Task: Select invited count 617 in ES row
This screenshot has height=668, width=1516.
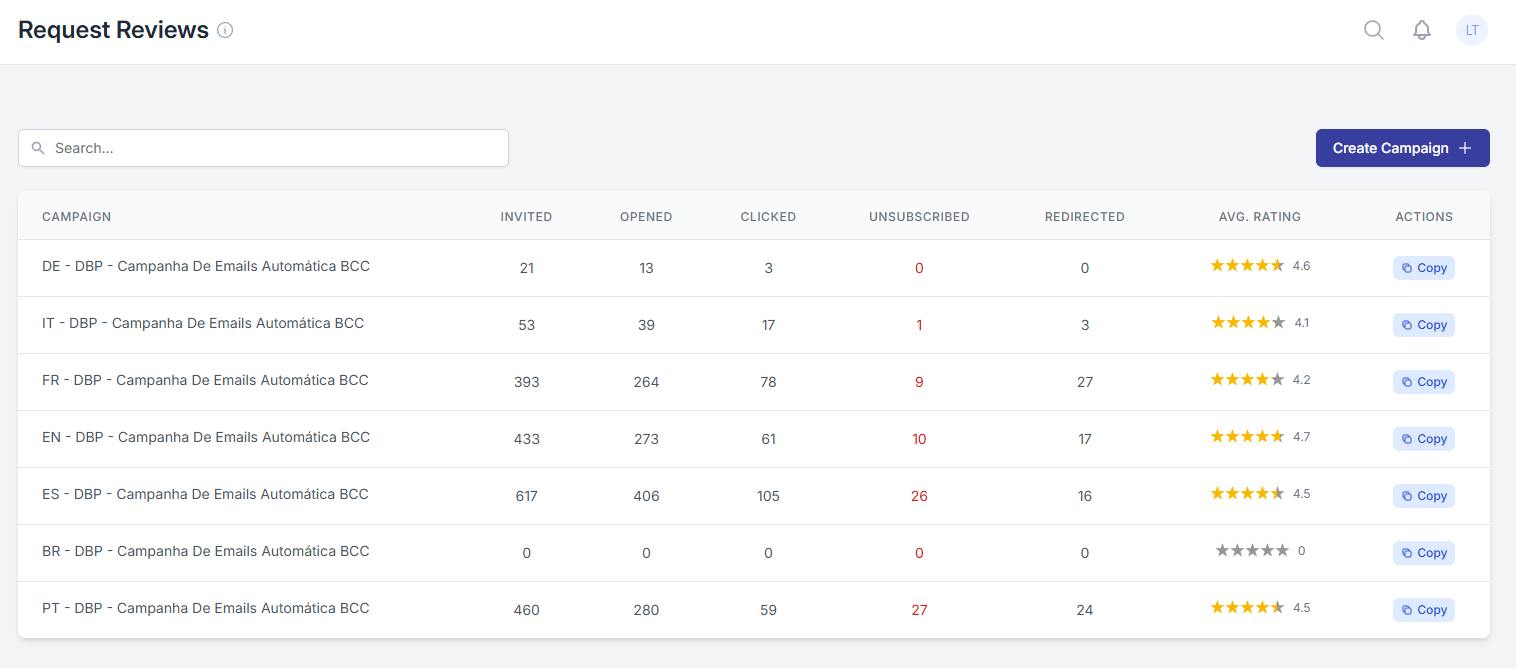Action: pyautogui.click(x=526, y=496)
